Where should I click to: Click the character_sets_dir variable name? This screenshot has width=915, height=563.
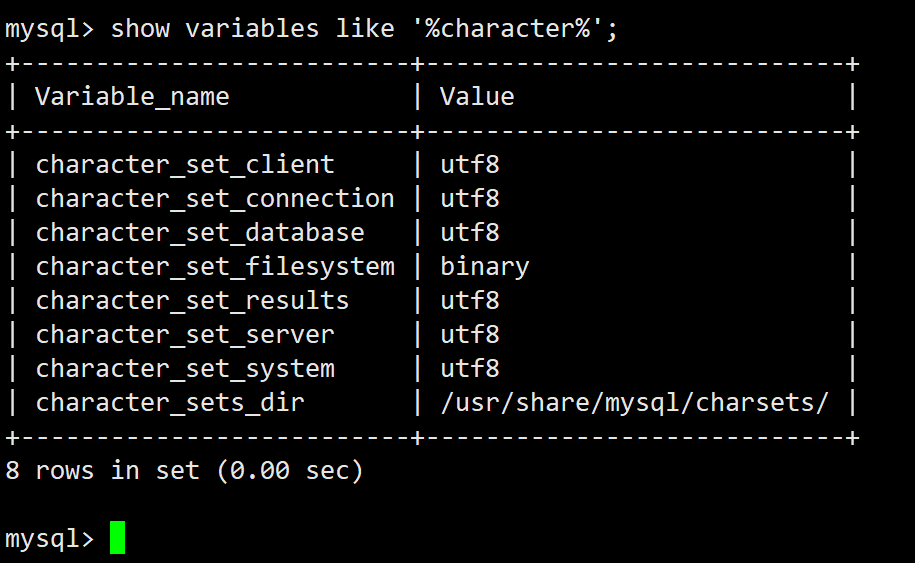tap(170, 403)
